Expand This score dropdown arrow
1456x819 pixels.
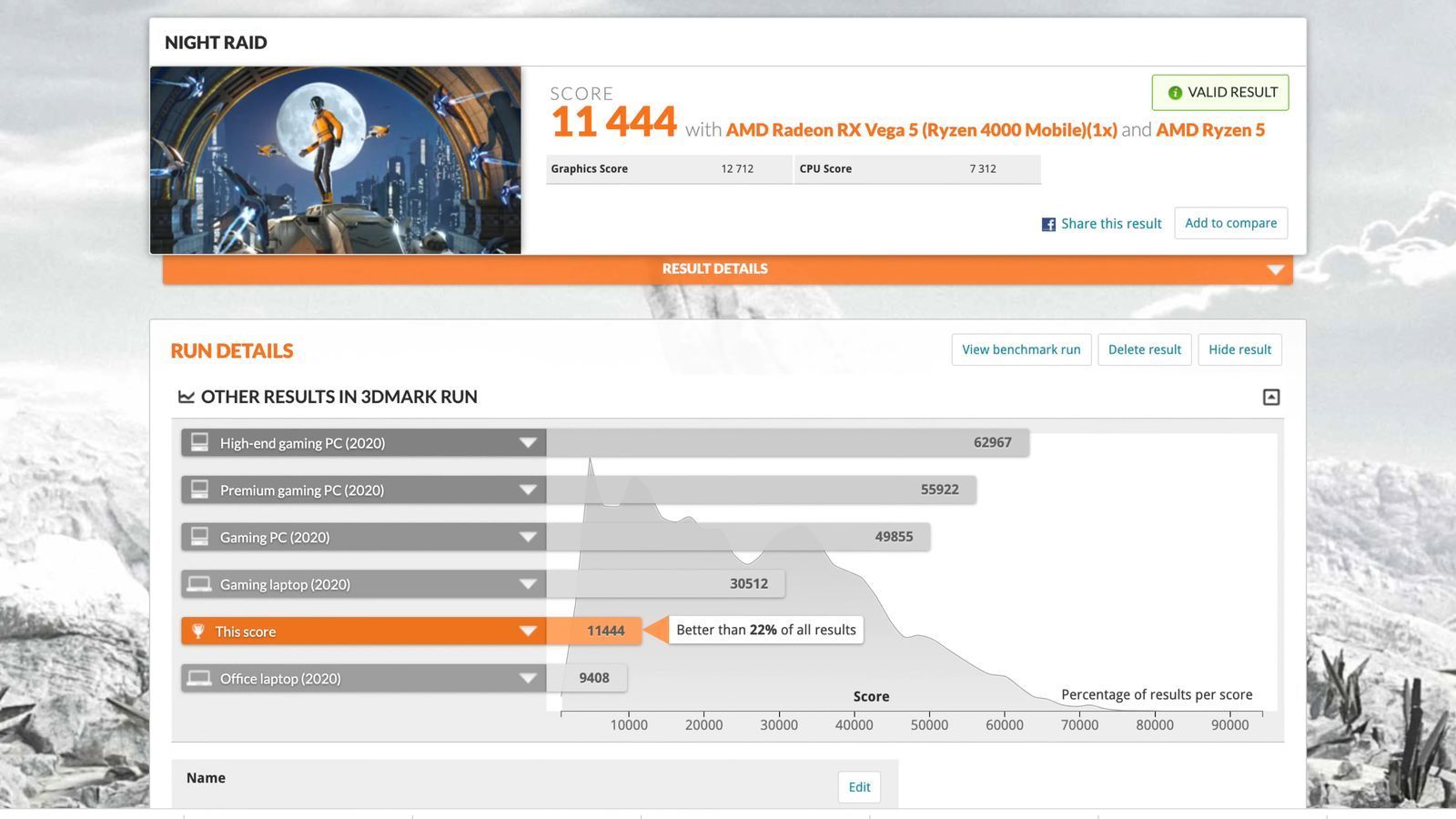pos(528,631)
